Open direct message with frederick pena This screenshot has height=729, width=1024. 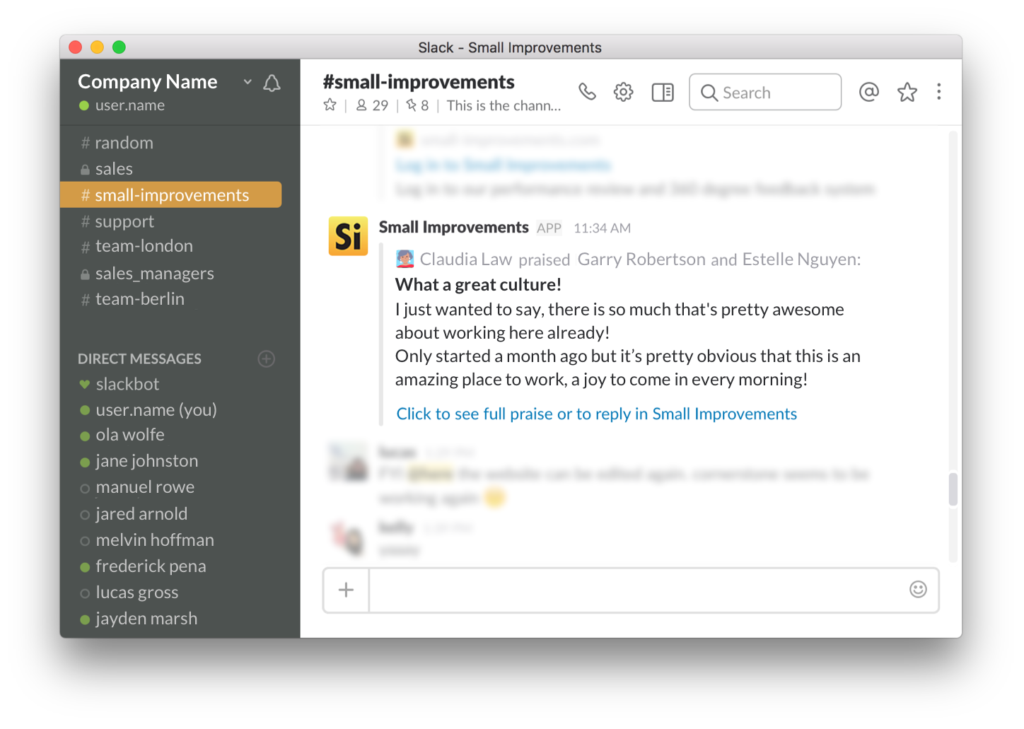coord(142,566)
